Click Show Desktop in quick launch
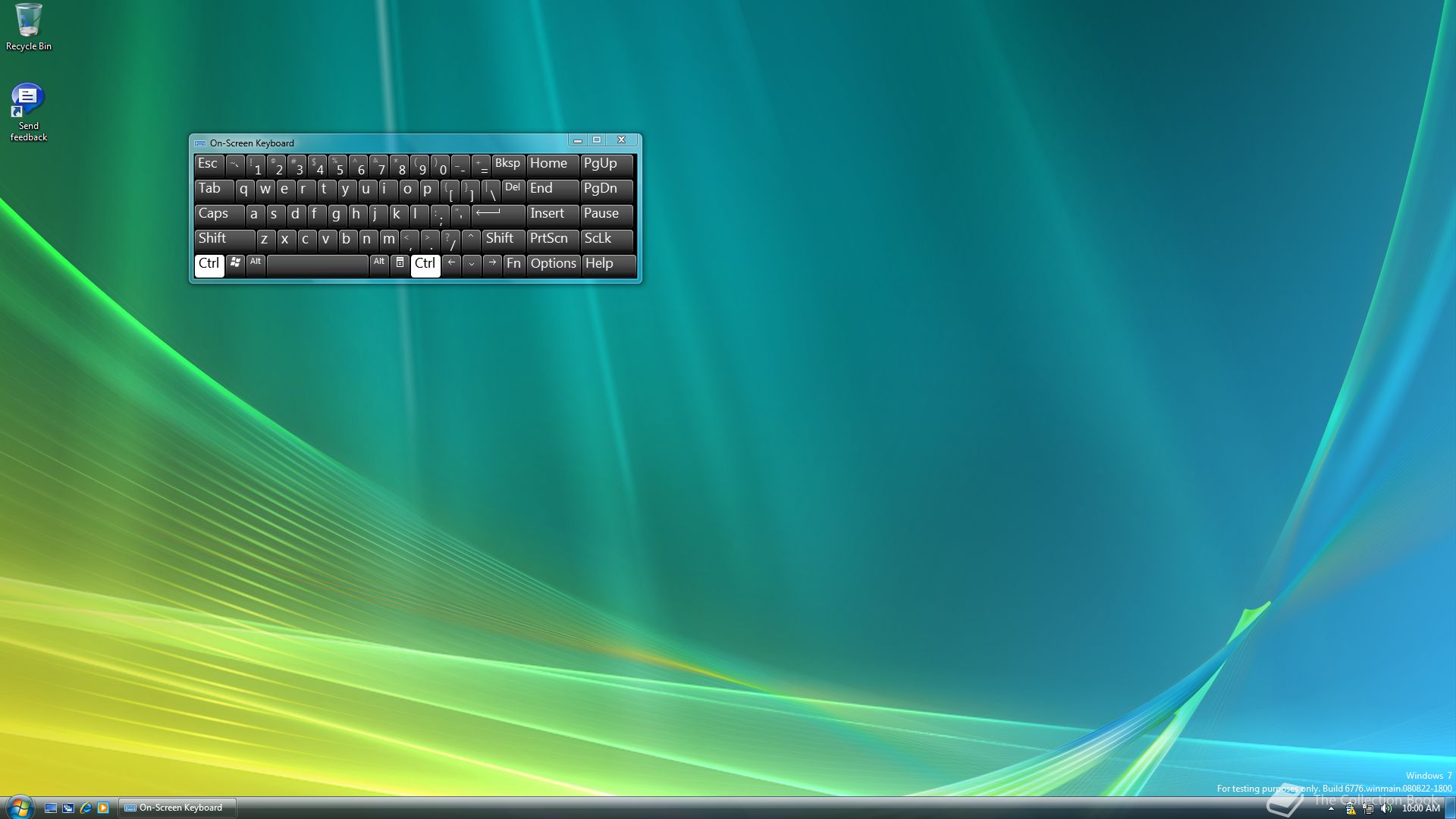 (x=51, y=808)
